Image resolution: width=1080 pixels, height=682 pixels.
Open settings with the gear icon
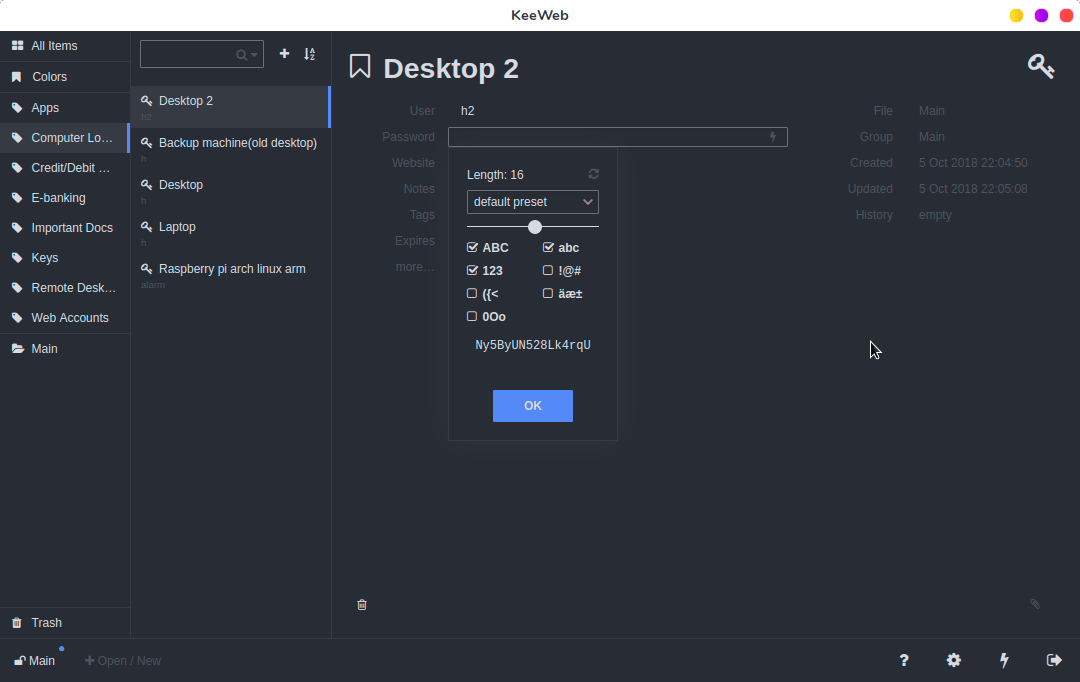pyautogui.click(x=954, y=660)
